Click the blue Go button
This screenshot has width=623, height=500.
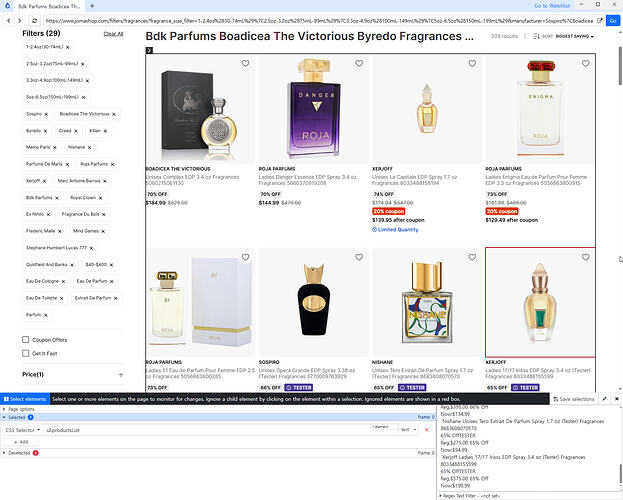click(613, 21)
